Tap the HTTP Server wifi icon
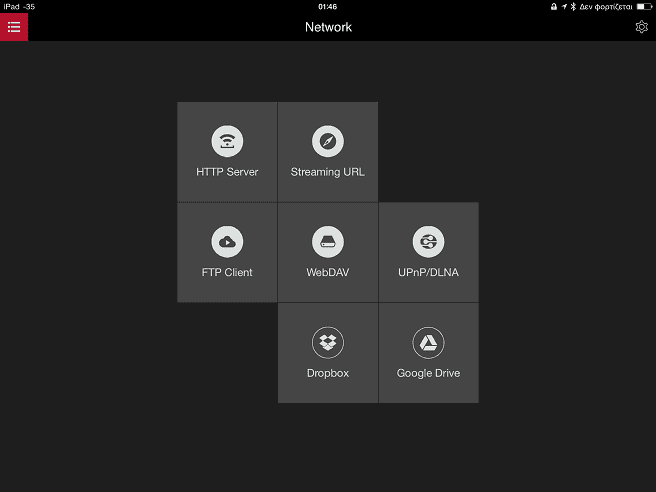Screen dimensions: 656x492 point(227,141)
